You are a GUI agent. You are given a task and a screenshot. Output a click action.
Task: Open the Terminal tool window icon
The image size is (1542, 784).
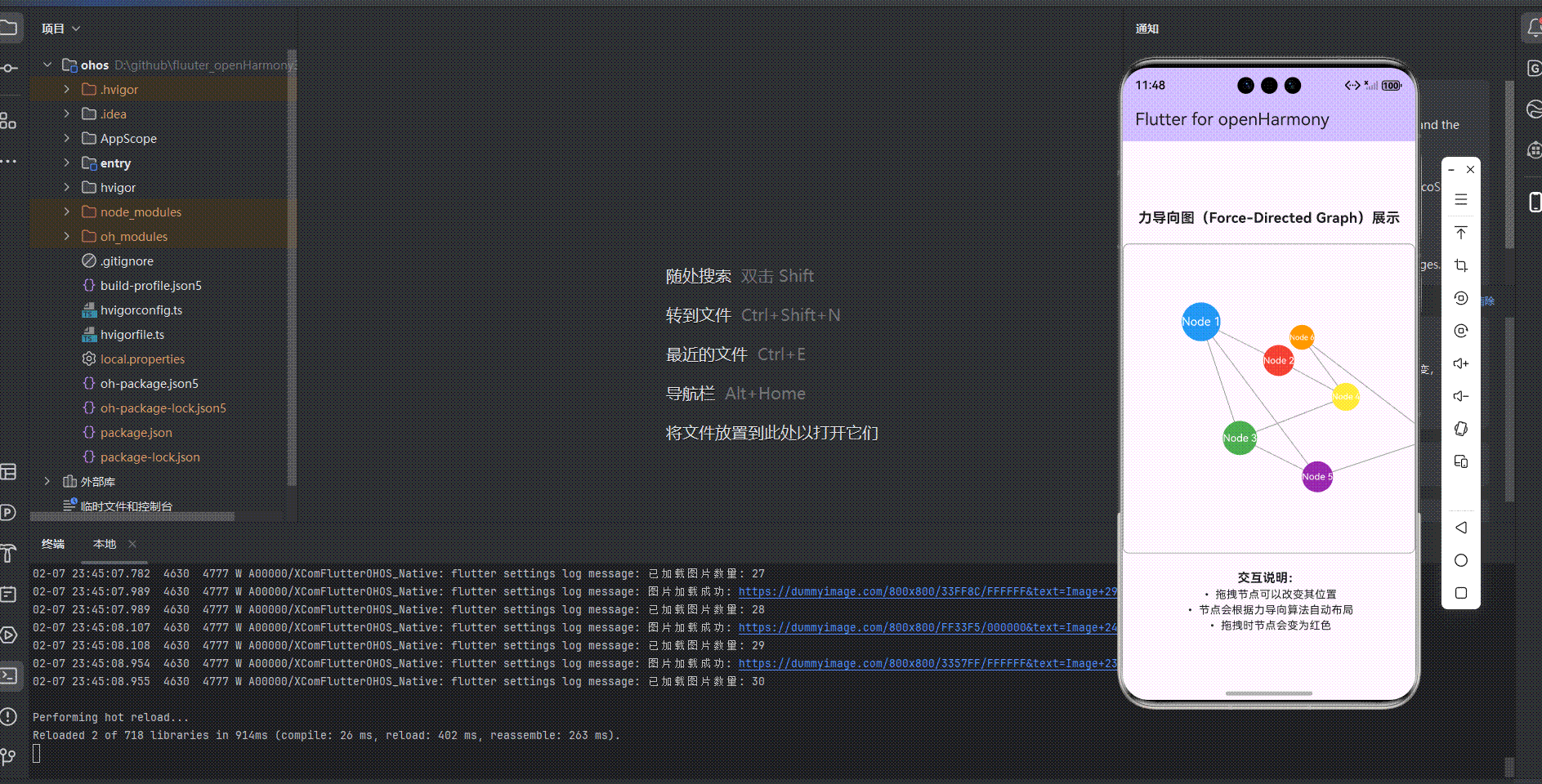point(8,675)
